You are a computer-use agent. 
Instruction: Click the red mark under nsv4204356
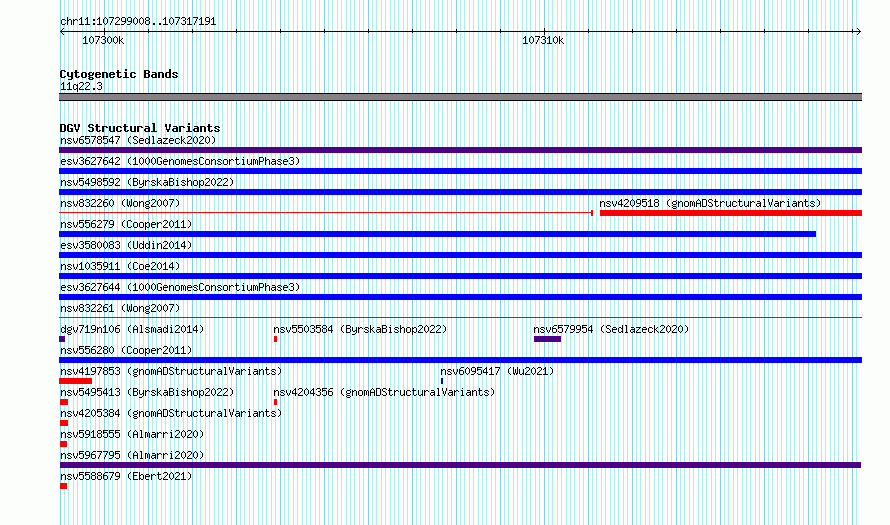[275, 402]
